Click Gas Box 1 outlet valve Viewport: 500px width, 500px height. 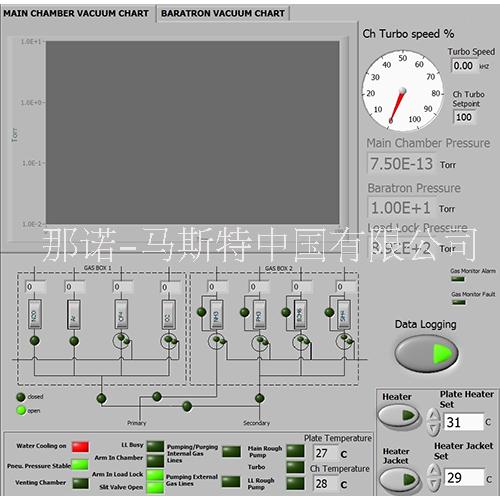coord(101,398)
